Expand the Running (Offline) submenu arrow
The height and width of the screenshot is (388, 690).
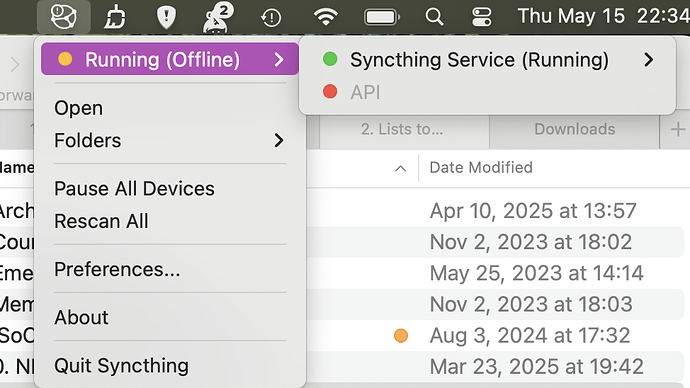point(279,59)
